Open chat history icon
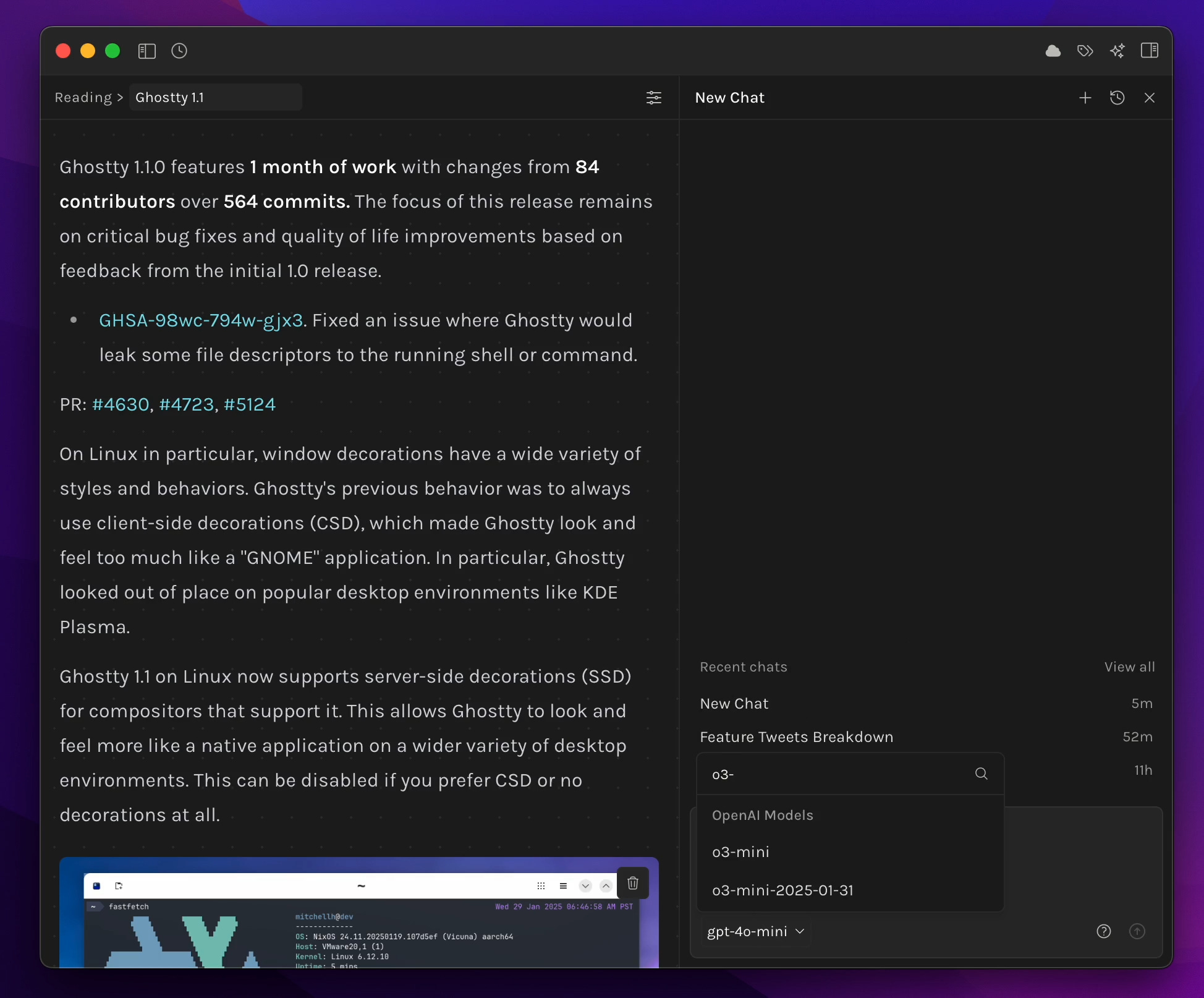 [1117, 98]
